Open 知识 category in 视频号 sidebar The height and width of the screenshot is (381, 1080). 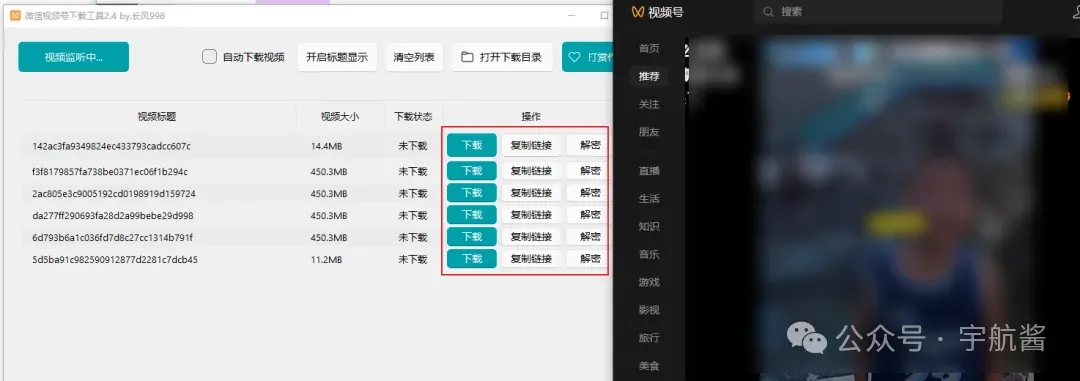tap(649, 226)
